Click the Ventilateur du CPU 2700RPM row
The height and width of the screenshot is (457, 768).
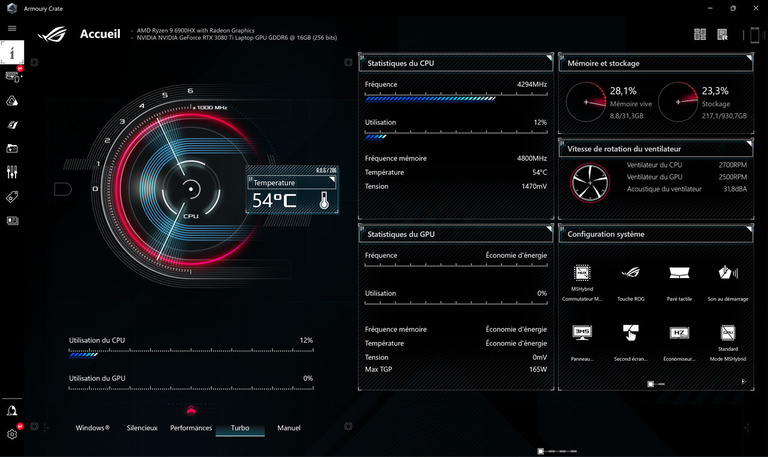[687, 165]
